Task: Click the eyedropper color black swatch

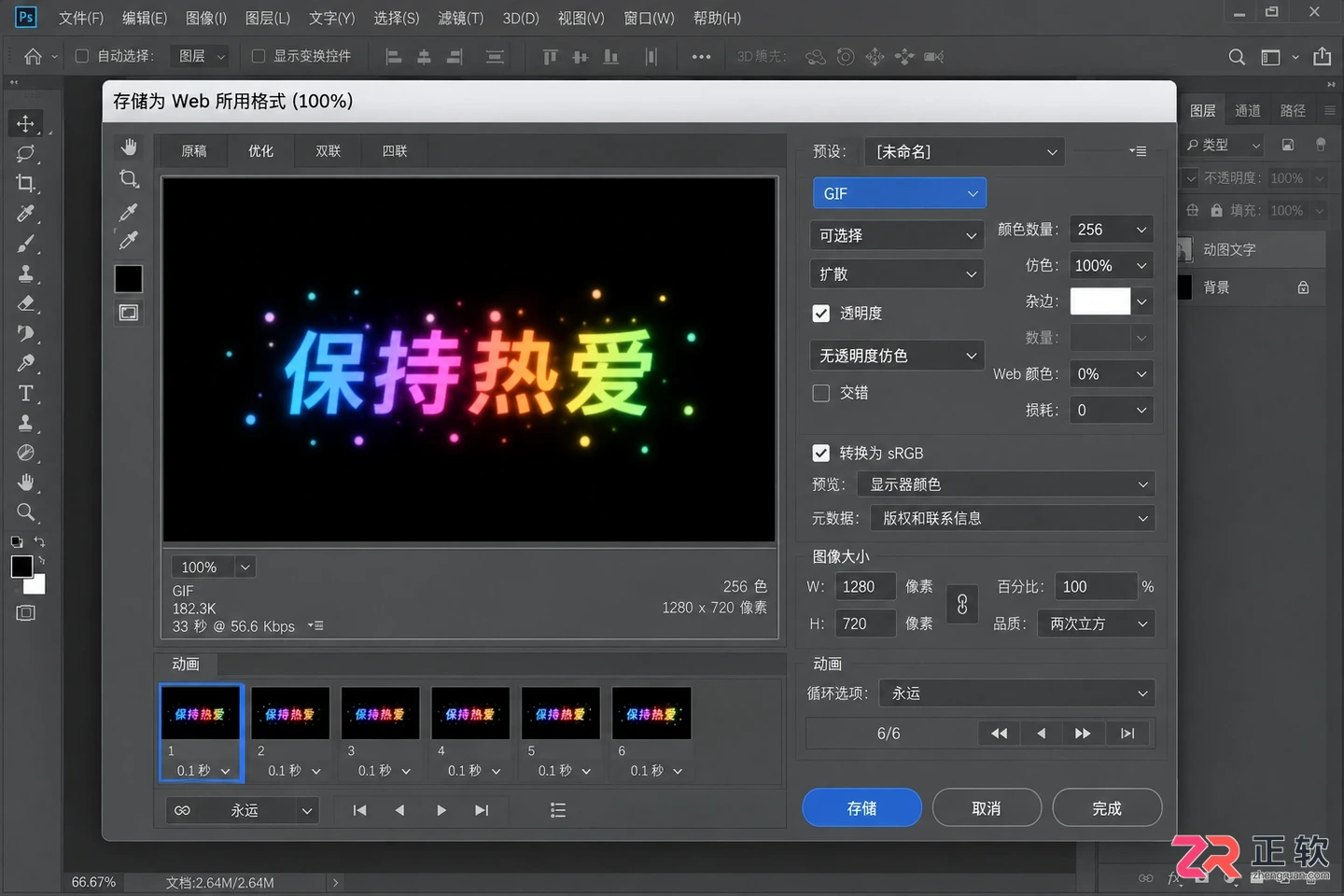Action: point(129,278)
